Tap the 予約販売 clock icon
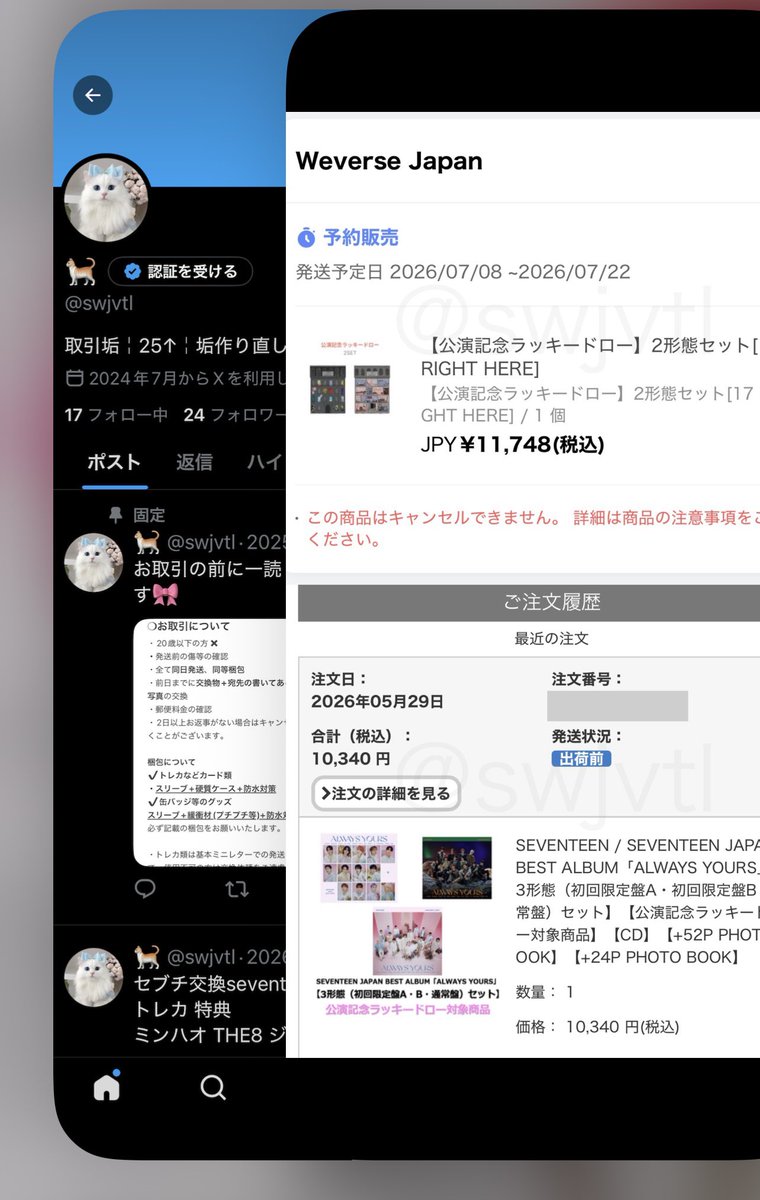This screenshot has height=1200, width=760. click(x=307, y=238)
